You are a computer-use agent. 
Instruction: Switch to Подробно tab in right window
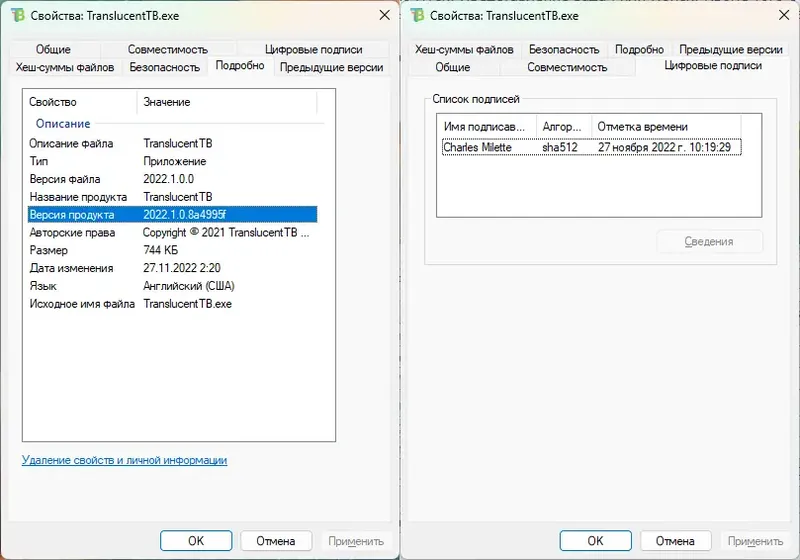[x=639, y=50]
